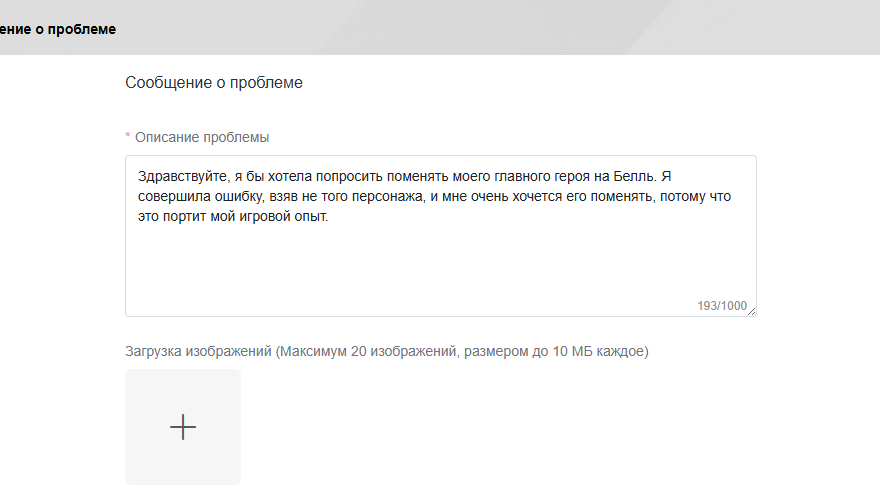Click the red required asterisk marker
The height and width of the screenshot is (492, 880).
(128, 138)
